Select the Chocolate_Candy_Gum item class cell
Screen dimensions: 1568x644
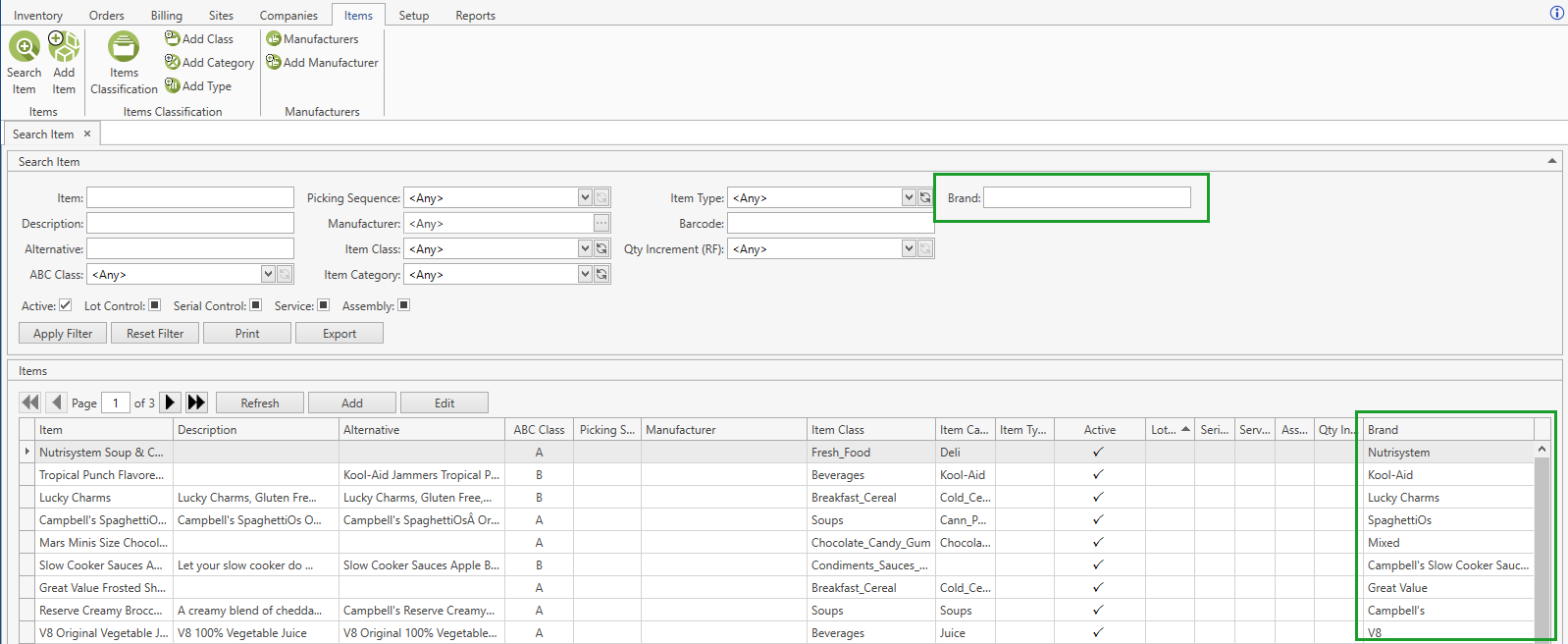click(871, 542)
